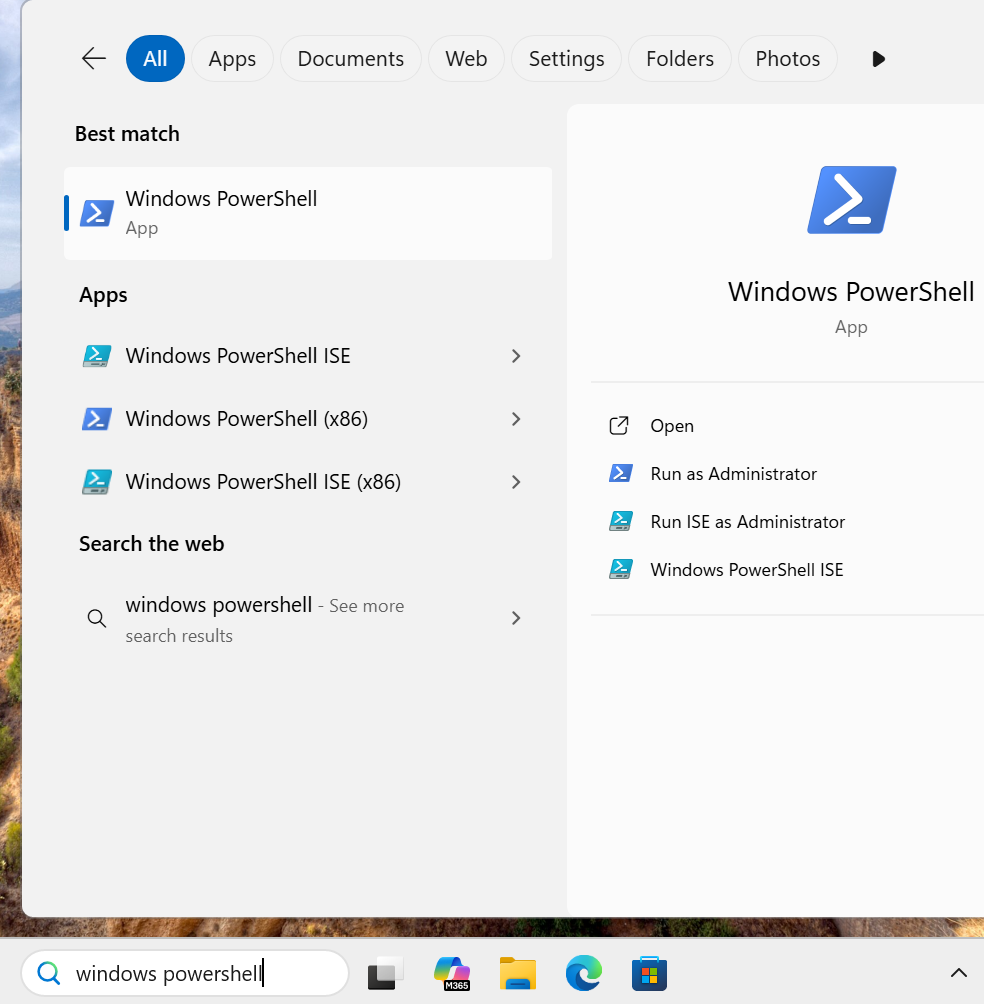Open Microsoft Store from the taskbar
This screenshot has width=984, height=1004.
coord(649,973)
